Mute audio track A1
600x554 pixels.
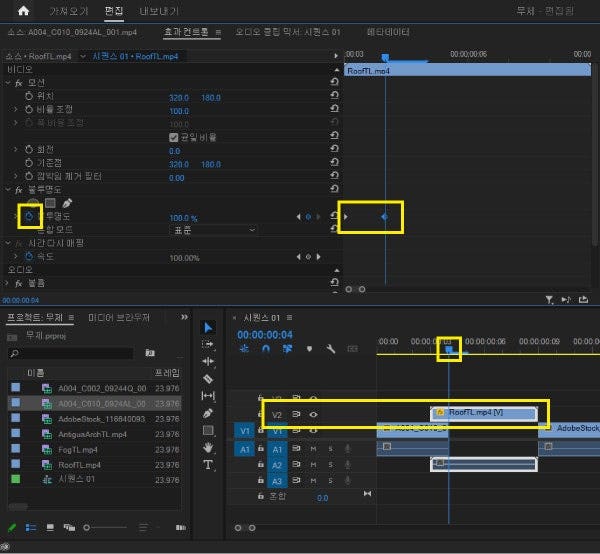point(313,449)
